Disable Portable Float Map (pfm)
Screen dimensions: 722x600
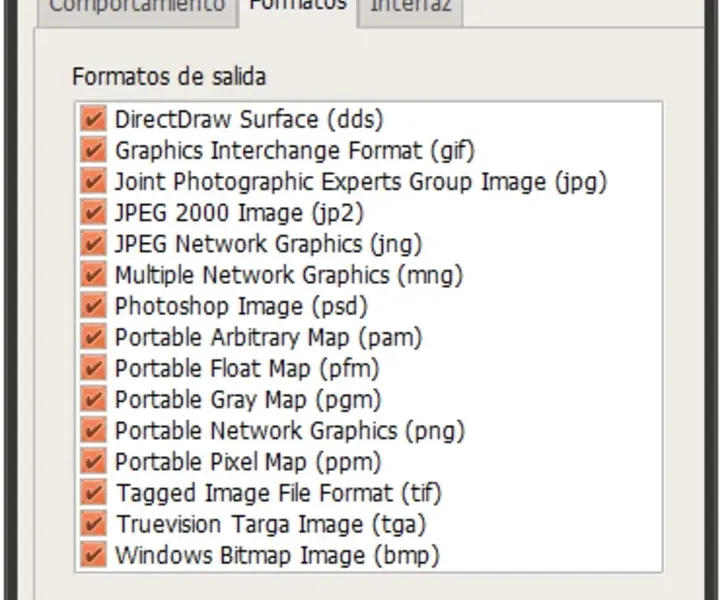coord(93,368)
